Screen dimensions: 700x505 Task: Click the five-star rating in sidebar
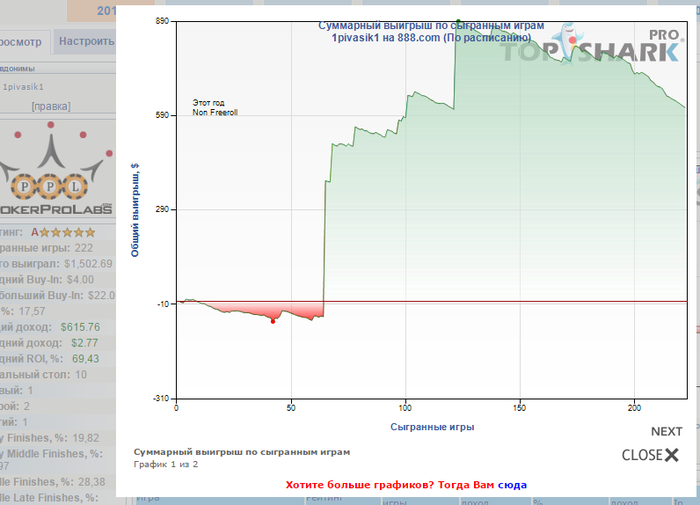pos(67,232)
